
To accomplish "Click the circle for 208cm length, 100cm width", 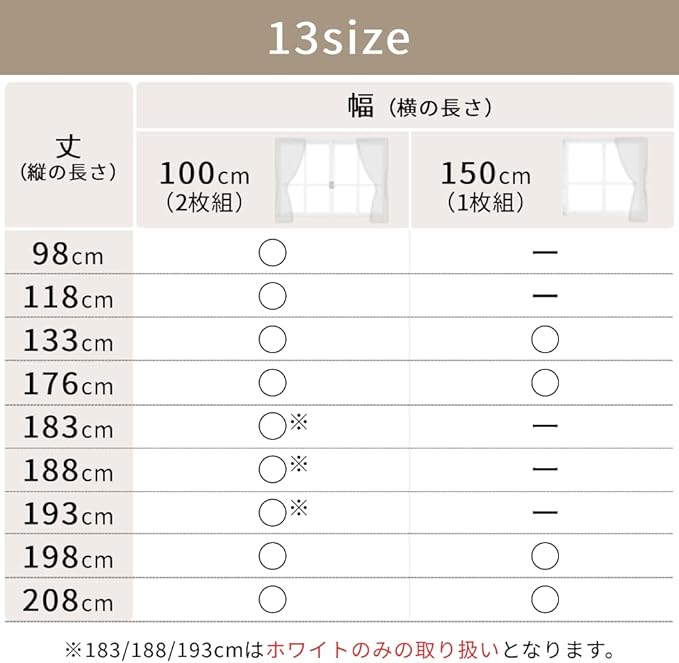I will click(272, 599).
